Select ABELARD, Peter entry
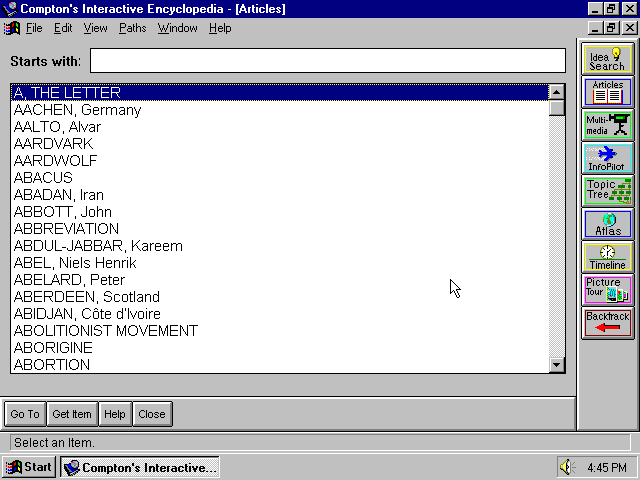The image size is (640, 480). [280, 280]
